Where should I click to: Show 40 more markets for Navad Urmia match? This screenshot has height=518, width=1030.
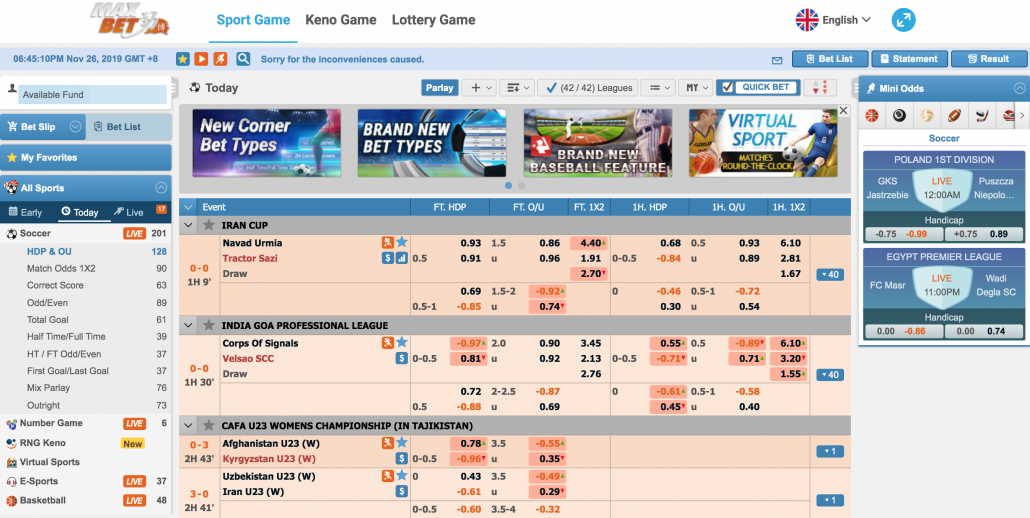point(830,274)
